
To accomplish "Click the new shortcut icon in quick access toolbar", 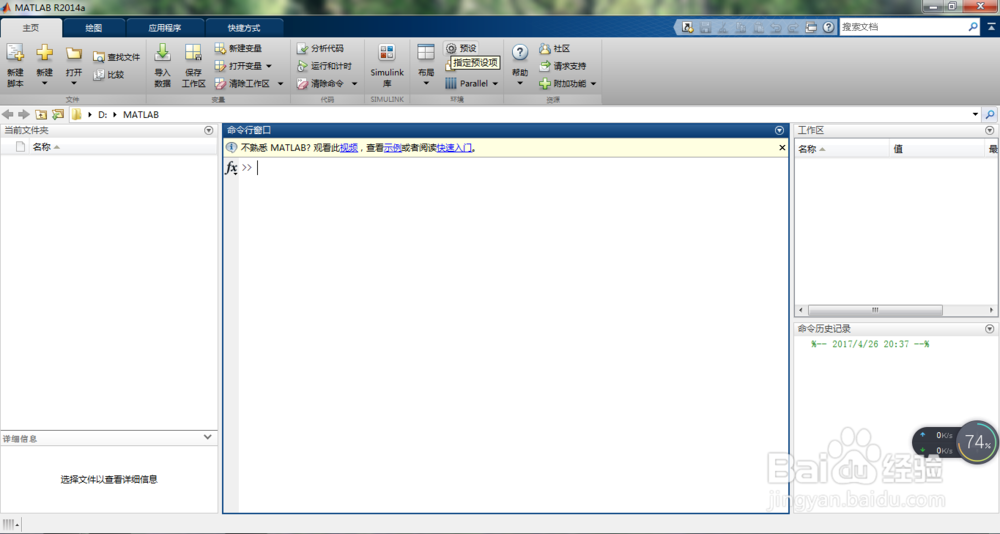I will [688, 27].
